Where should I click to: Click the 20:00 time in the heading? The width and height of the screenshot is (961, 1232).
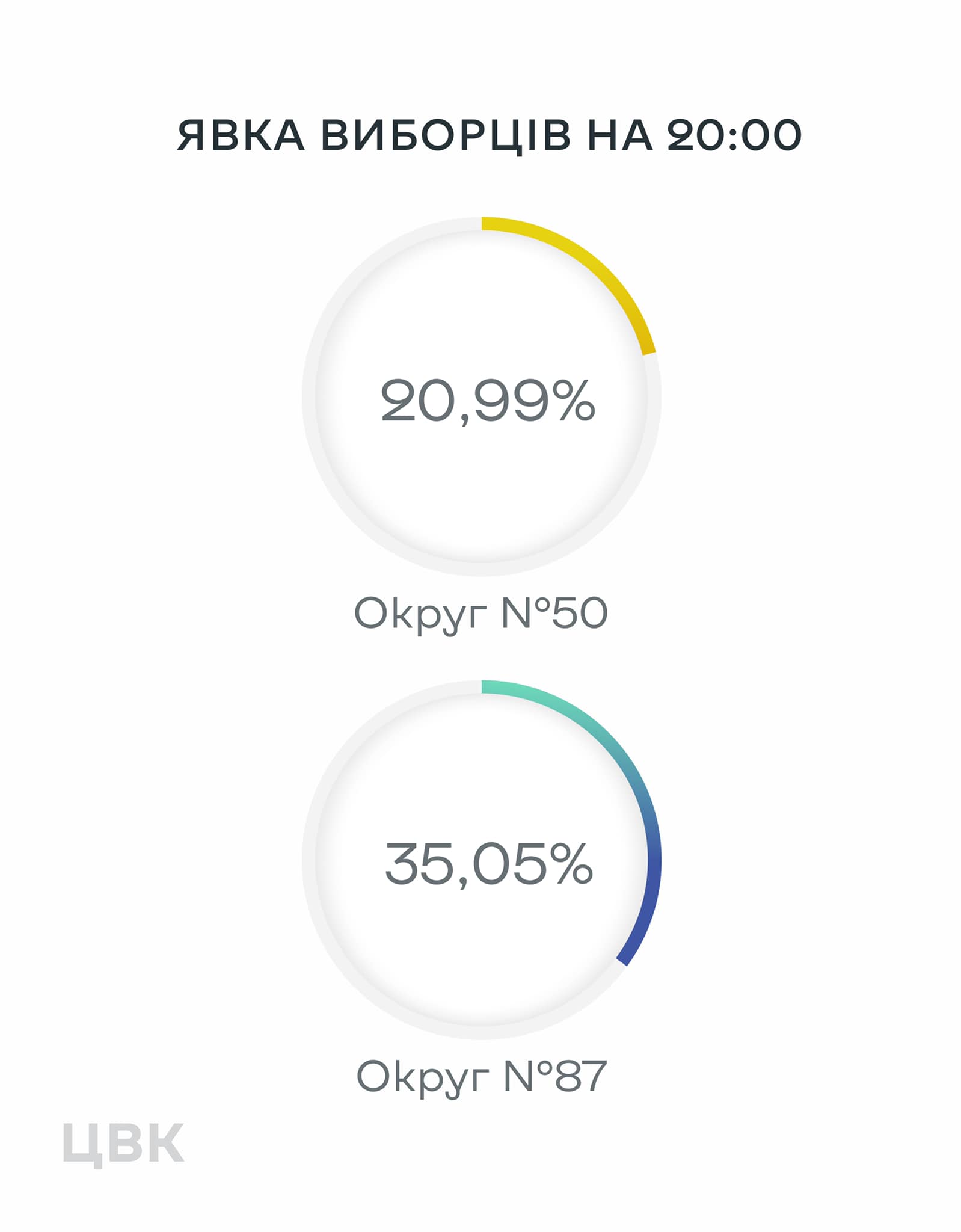tap(734, 135)
